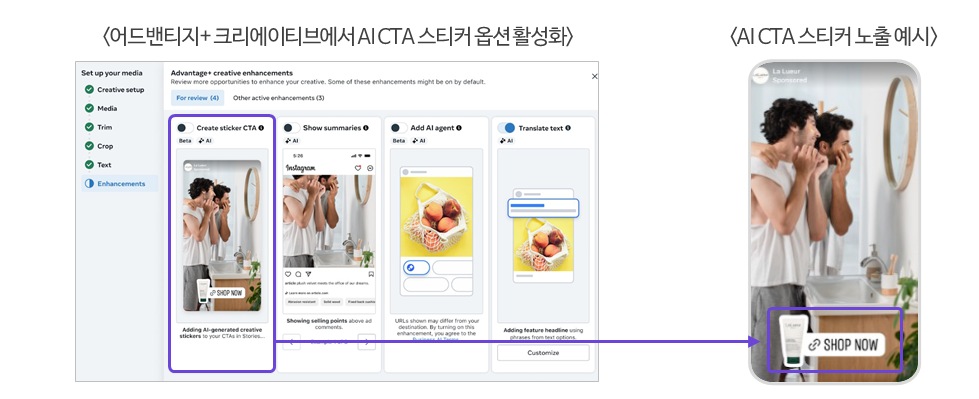Click the AI badge under Add AI agent

pos(419,141)
